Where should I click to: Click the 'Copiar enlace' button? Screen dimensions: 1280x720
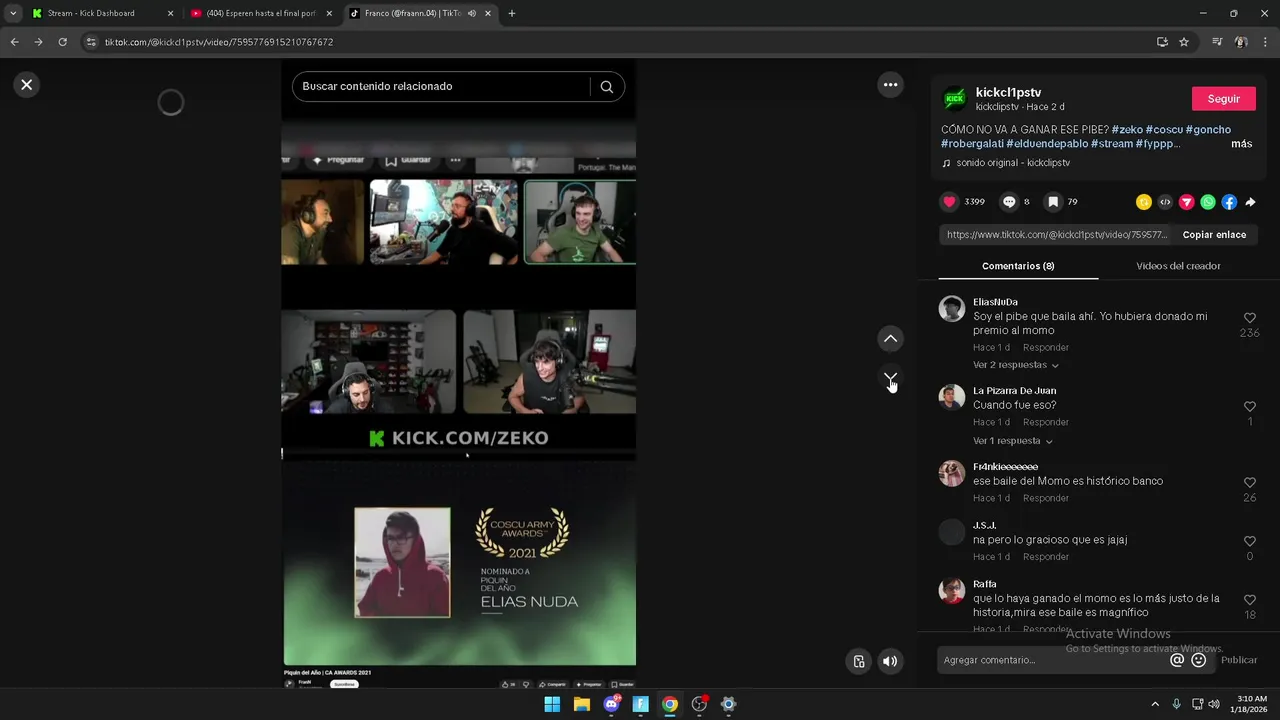tap(1214, 235)
